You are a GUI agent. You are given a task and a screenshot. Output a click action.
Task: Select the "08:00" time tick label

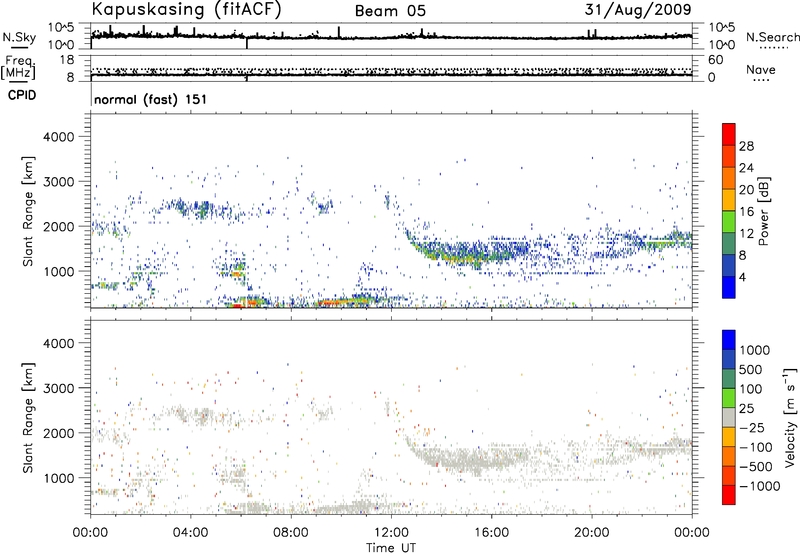290,533
